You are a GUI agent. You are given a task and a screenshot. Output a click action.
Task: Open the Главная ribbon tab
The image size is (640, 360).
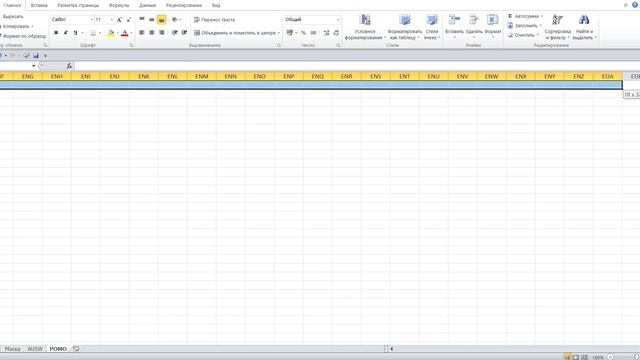[x=12, y=5]
